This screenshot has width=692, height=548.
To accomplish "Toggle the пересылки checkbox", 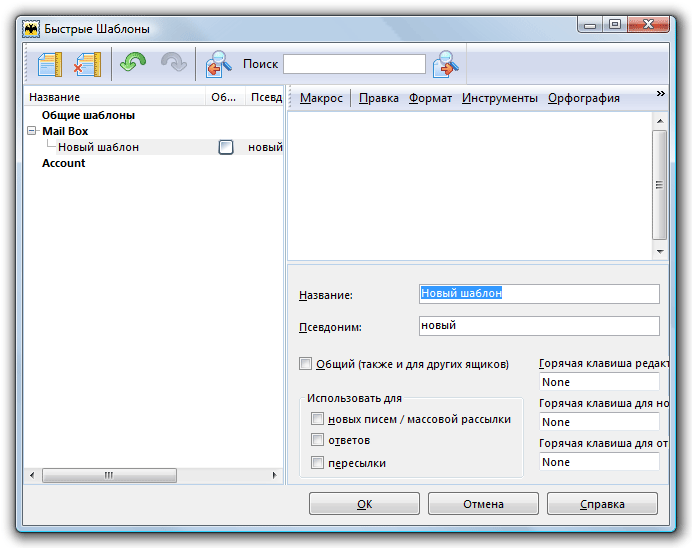I will 317,462.
